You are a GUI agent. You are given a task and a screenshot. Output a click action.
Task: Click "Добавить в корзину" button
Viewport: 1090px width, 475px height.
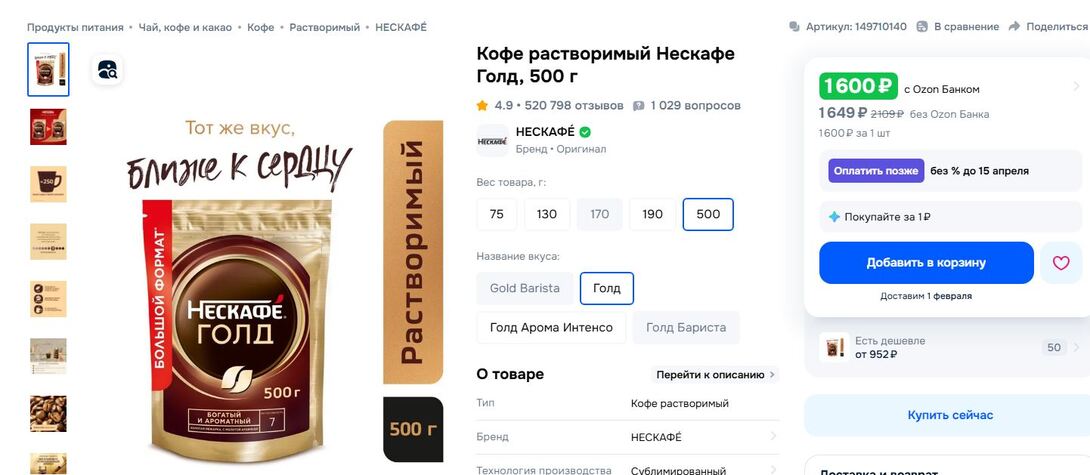click(926, 263)
